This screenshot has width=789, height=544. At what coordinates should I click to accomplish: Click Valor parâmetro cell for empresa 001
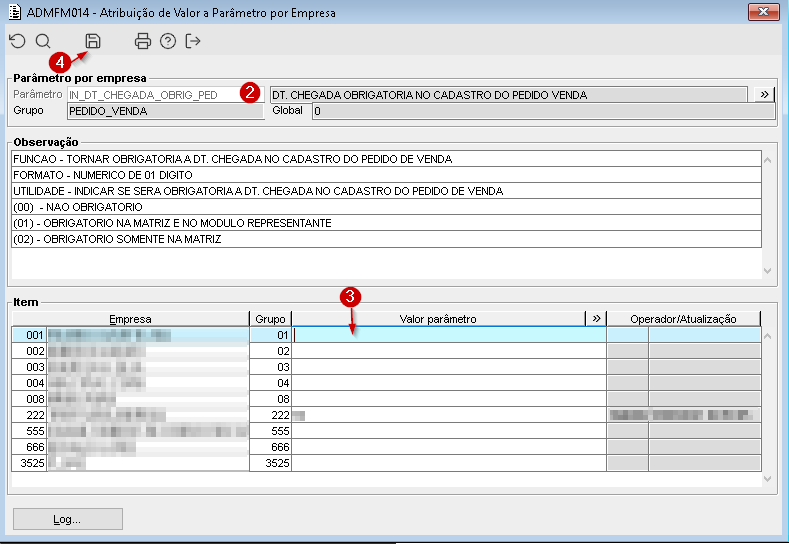449,335
